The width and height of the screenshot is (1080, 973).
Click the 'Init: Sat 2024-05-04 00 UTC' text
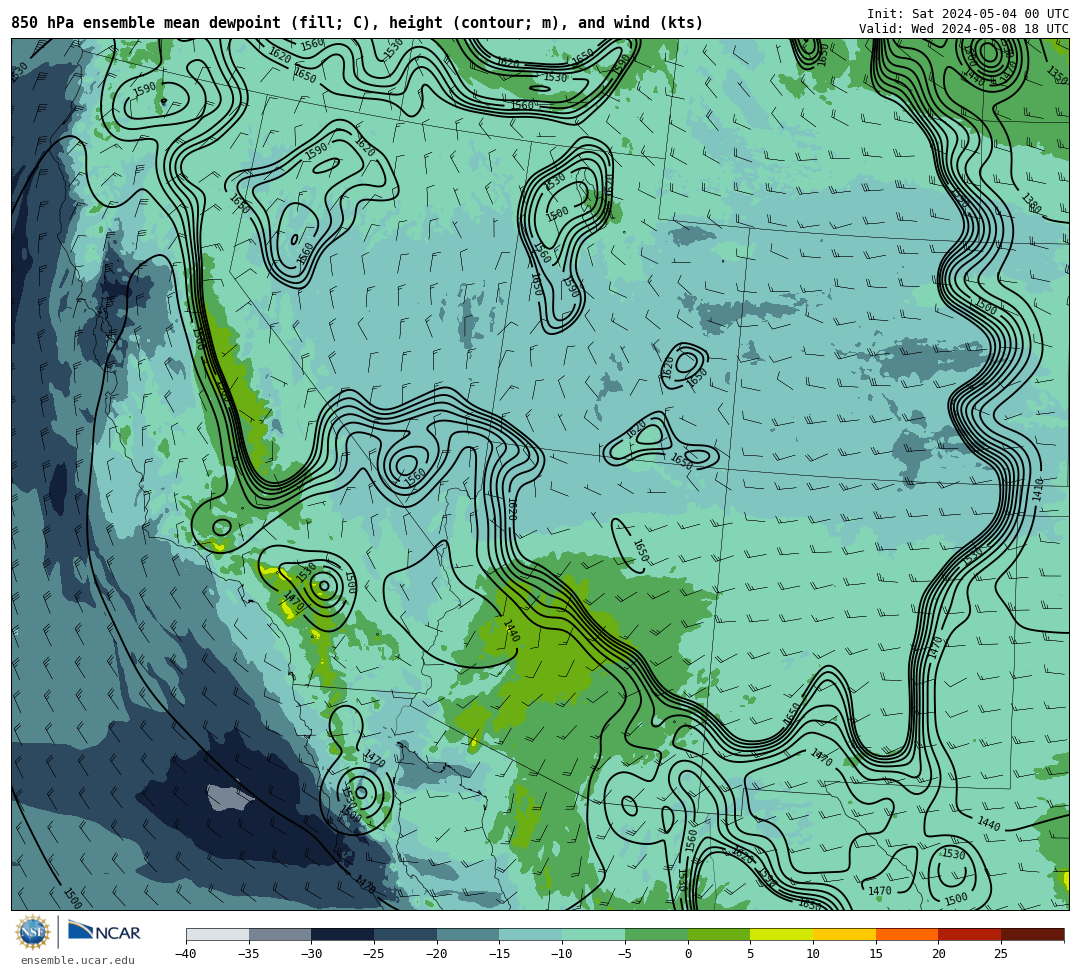pyautogui.click(x=968, y=14)
